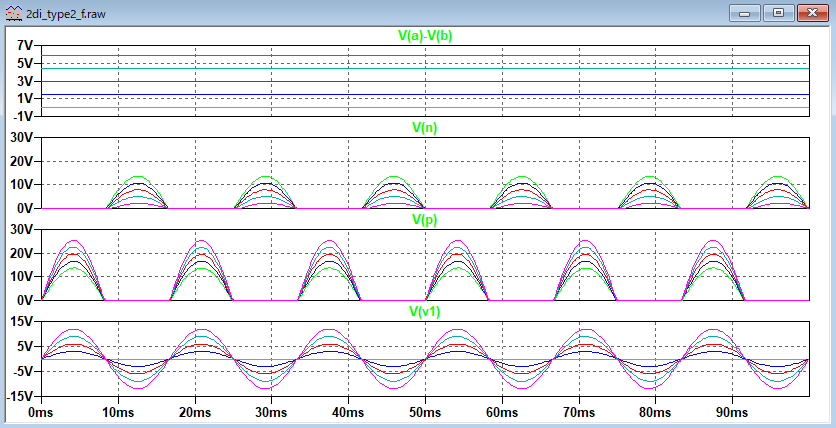Click the 0ms time axis label
Image resolution: width=836 pixels, height=428 pixels.
click(x=40, y=412)
